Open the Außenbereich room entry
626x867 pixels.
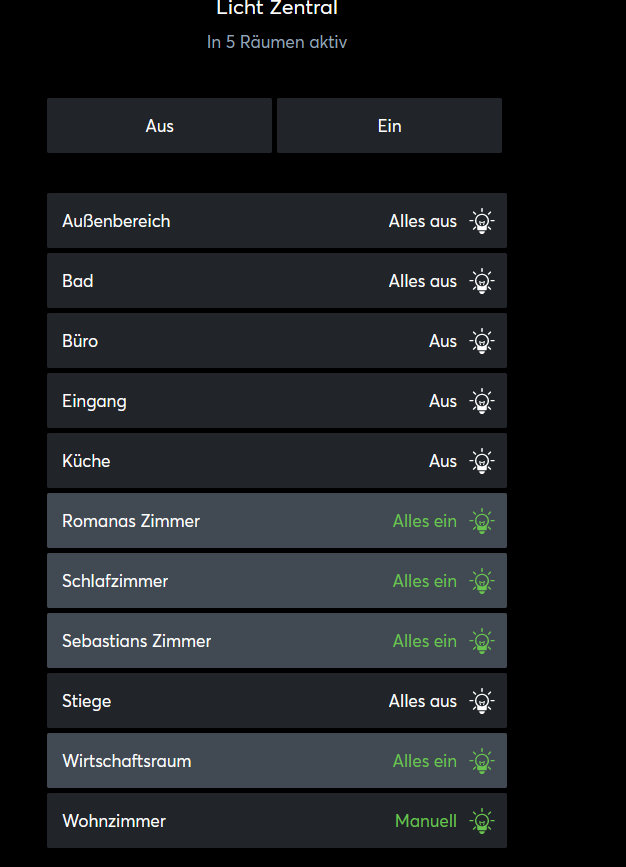point(116,221)
